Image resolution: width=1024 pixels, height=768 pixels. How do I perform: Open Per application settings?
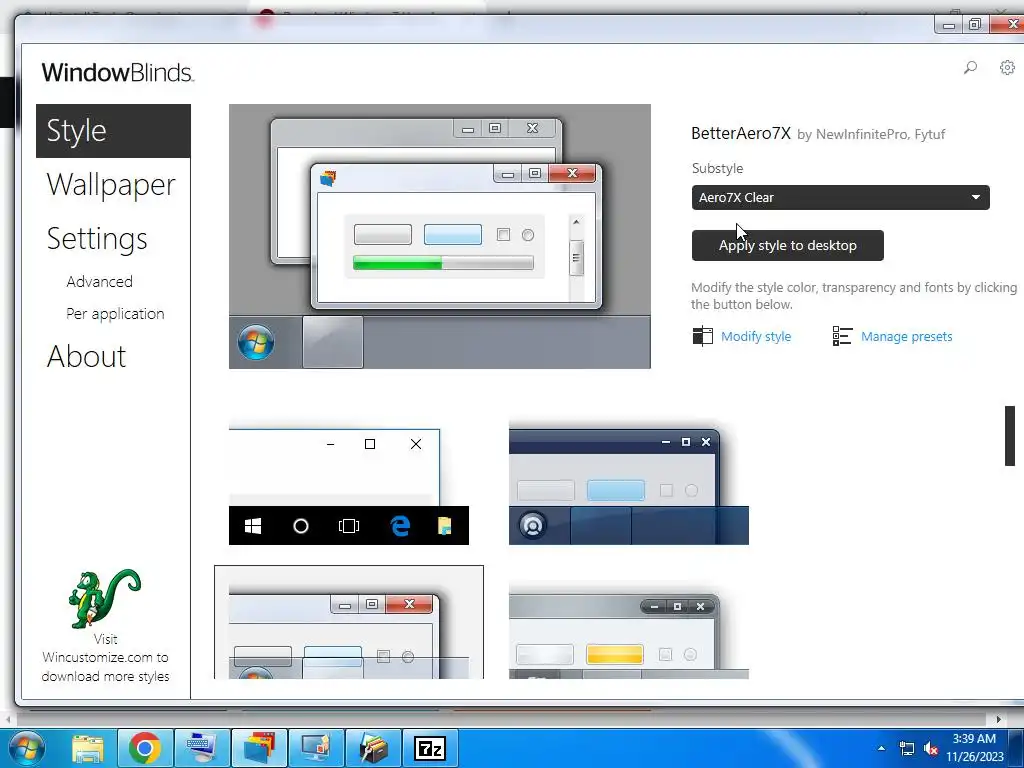point(115,313)
